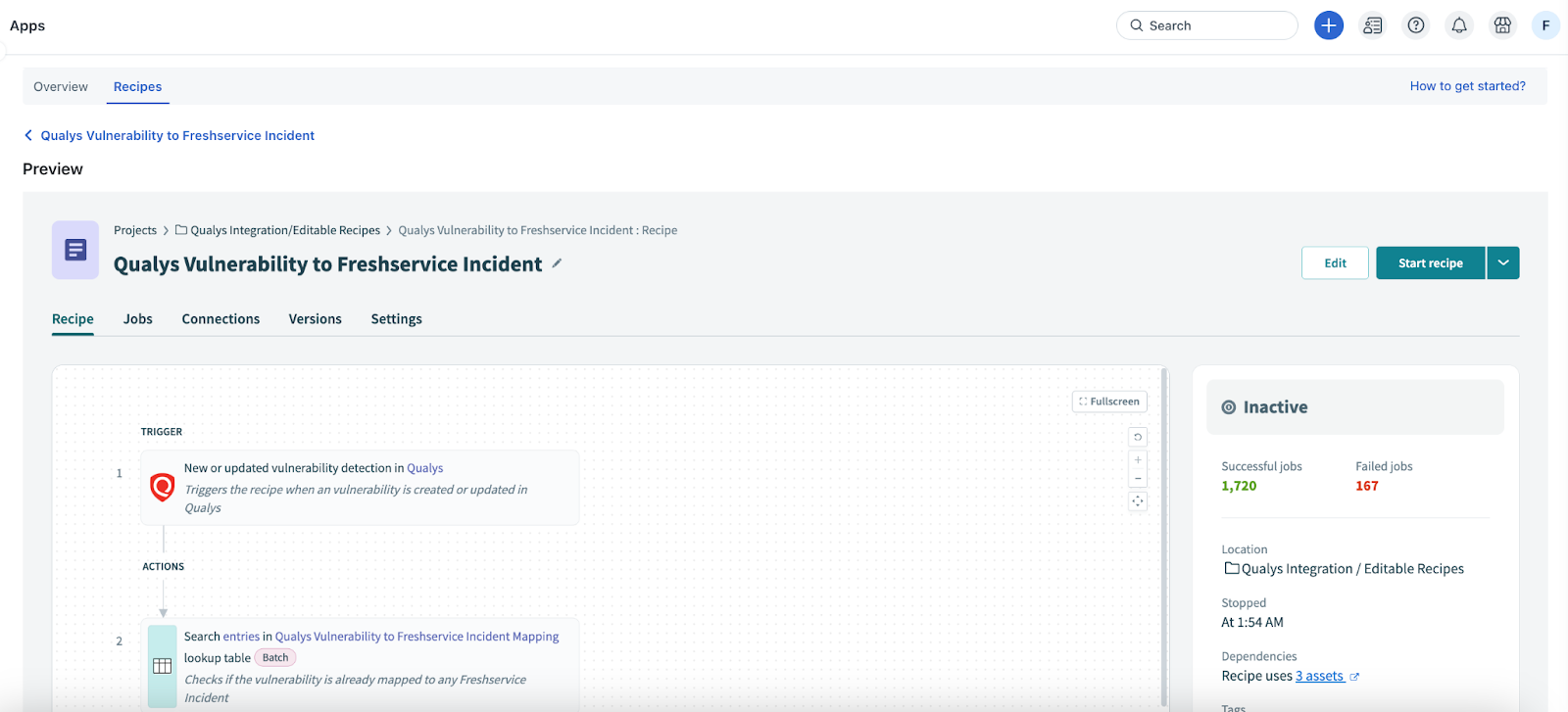The width and height of the screenshot is (1568, 712).
Task: Click Qualys Vulnerability to Freshservice Incident back link
Action: pos(177,135)
